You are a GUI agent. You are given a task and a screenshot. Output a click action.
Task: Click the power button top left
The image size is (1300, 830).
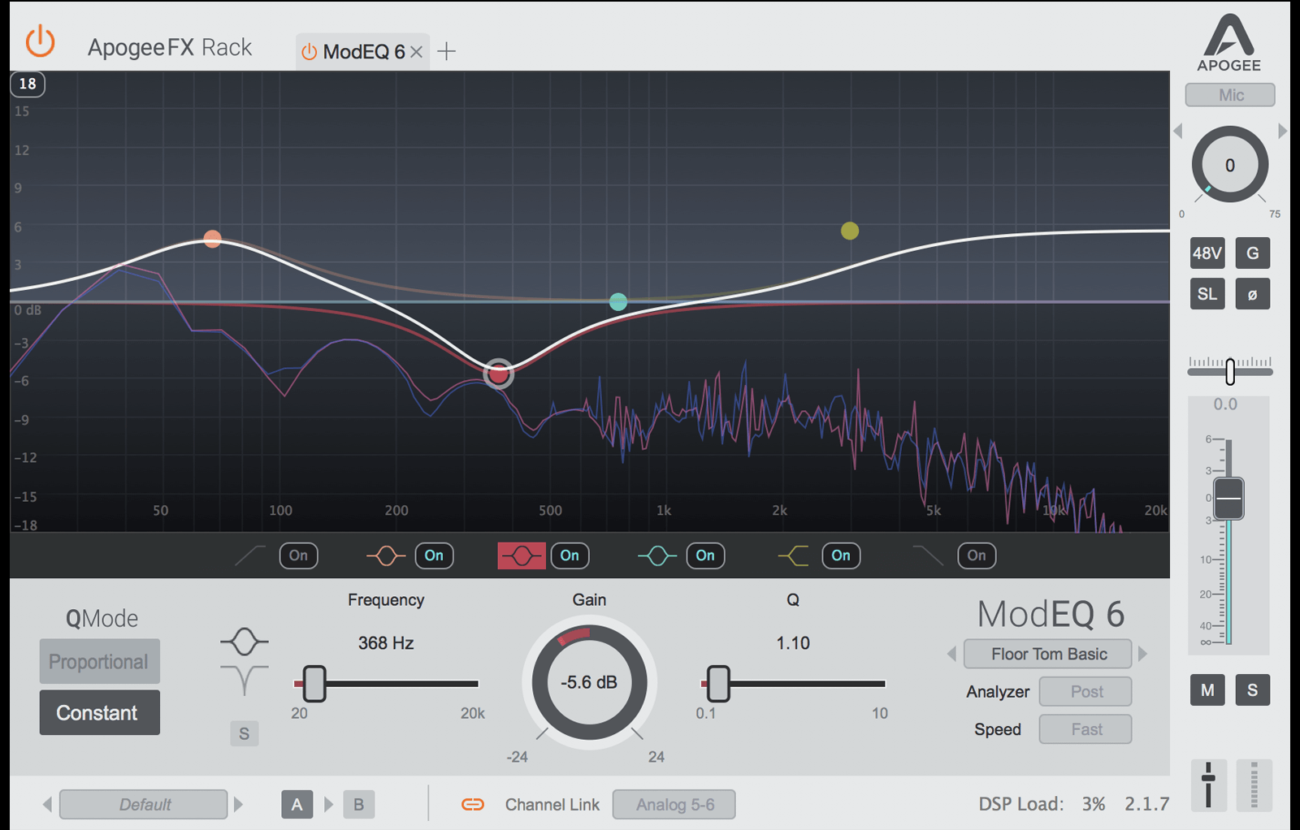40,43
